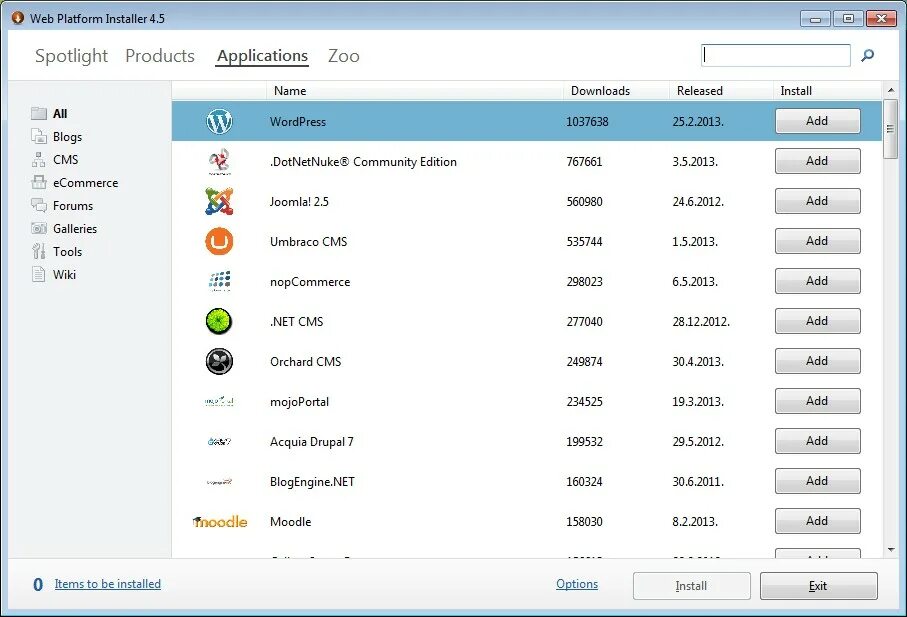Screen dimensions: 907x617
Task: Click the 199532 downloads value
Action: (x=584, y=442)
